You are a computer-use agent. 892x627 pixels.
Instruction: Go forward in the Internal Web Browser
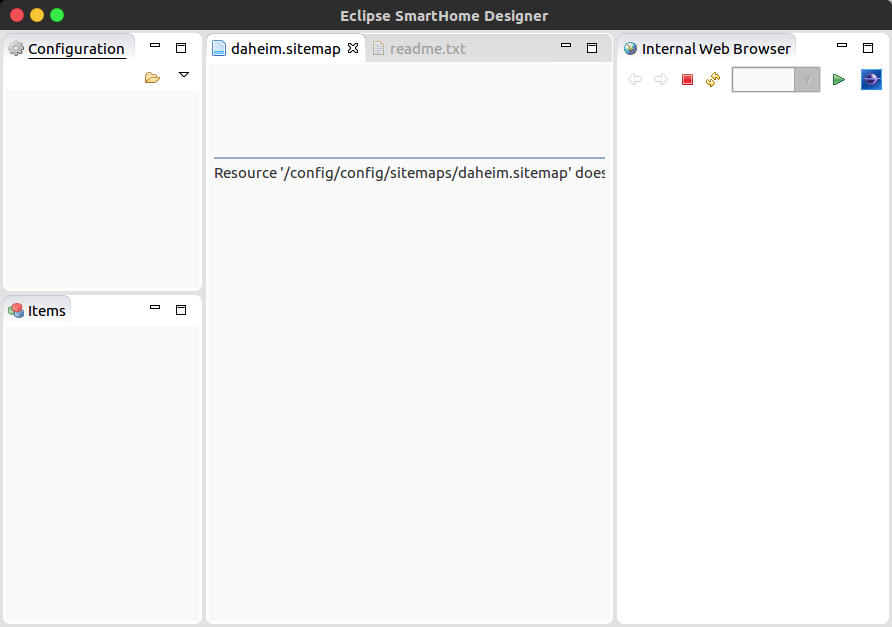click(x=661, y=80)
